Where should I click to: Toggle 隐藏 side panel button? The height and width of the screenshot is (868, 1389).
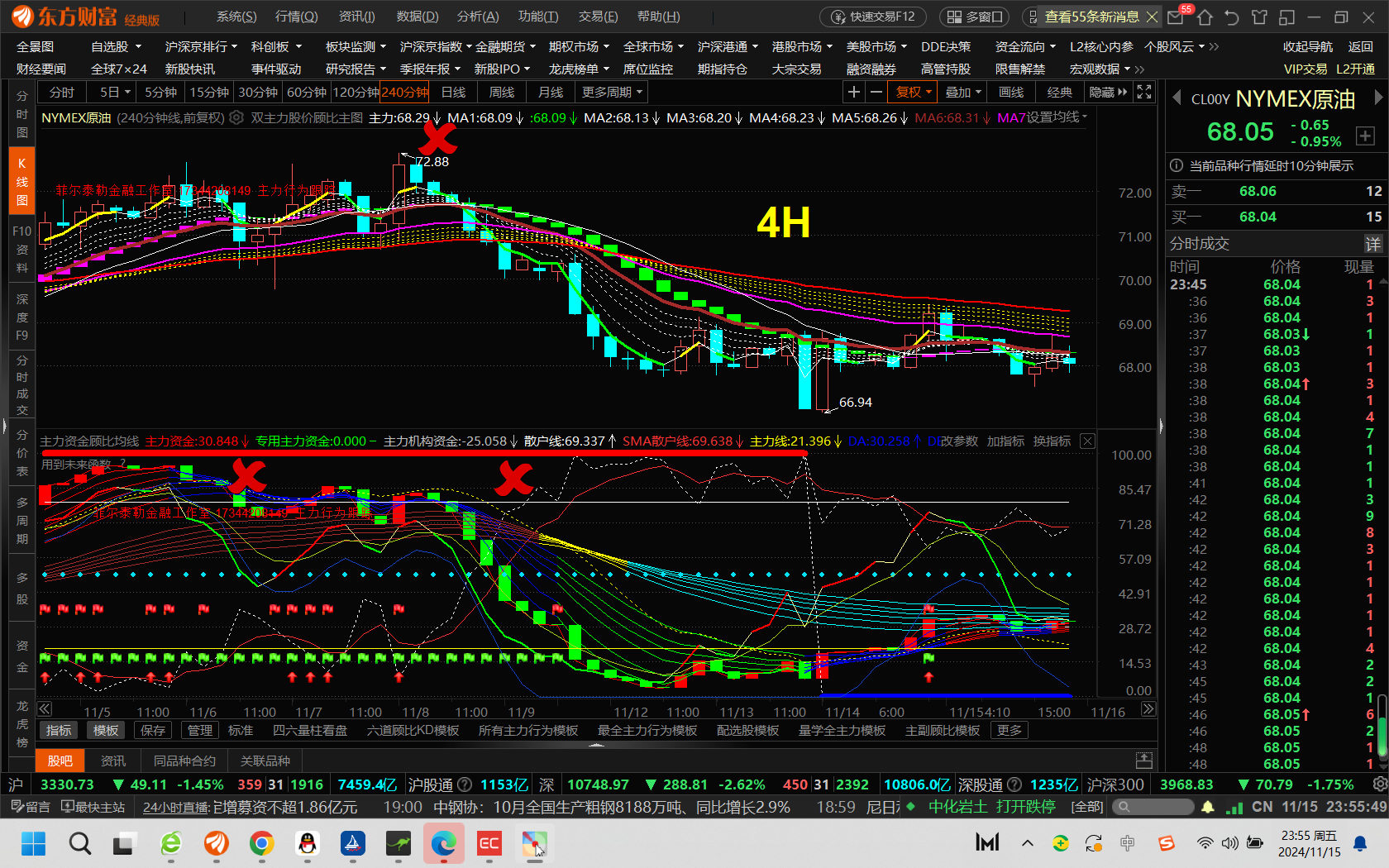point(1108,92)
